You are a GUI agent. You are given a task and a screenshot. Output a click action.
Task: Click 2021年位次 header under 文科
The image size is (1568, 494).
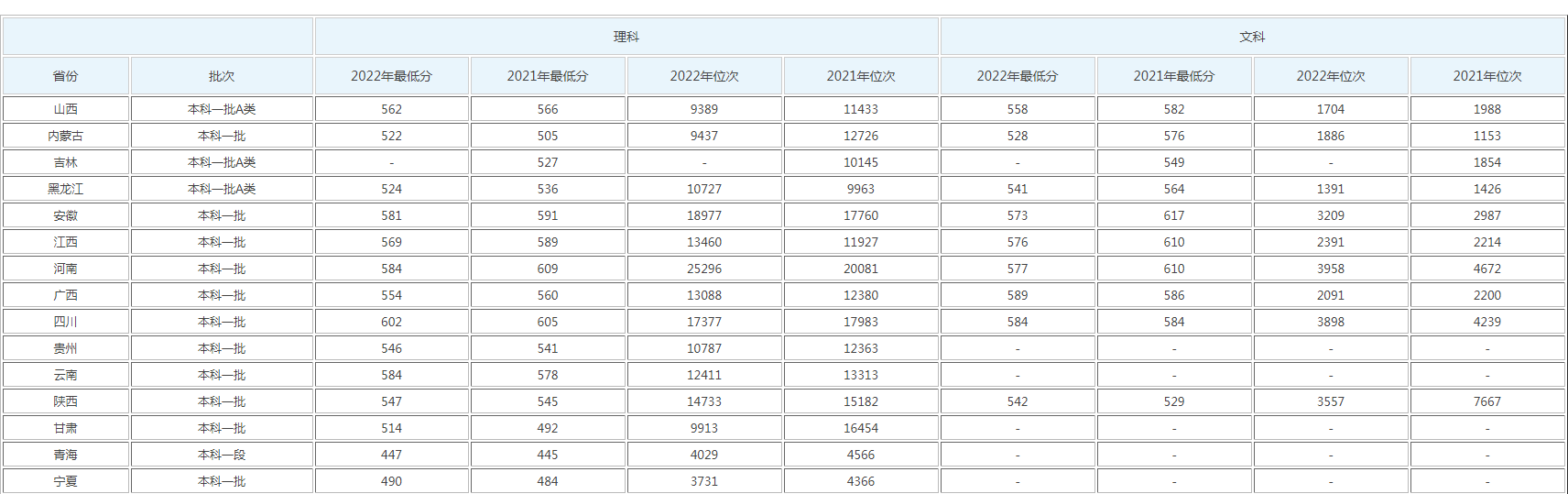[x=1487, y=76]
